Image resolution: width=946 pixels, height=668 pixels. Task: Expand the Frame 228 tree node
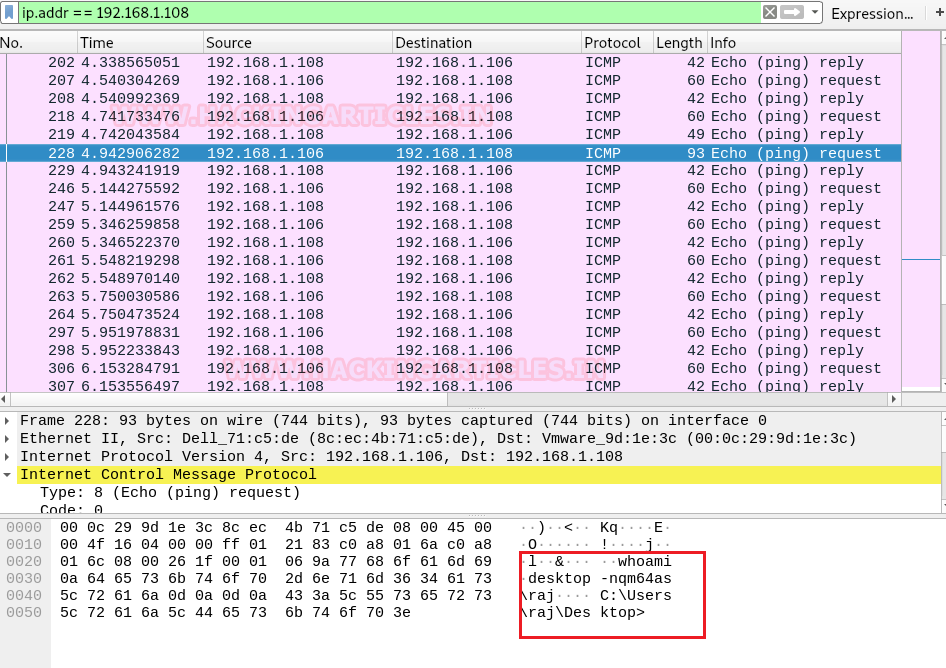(7, 421)
